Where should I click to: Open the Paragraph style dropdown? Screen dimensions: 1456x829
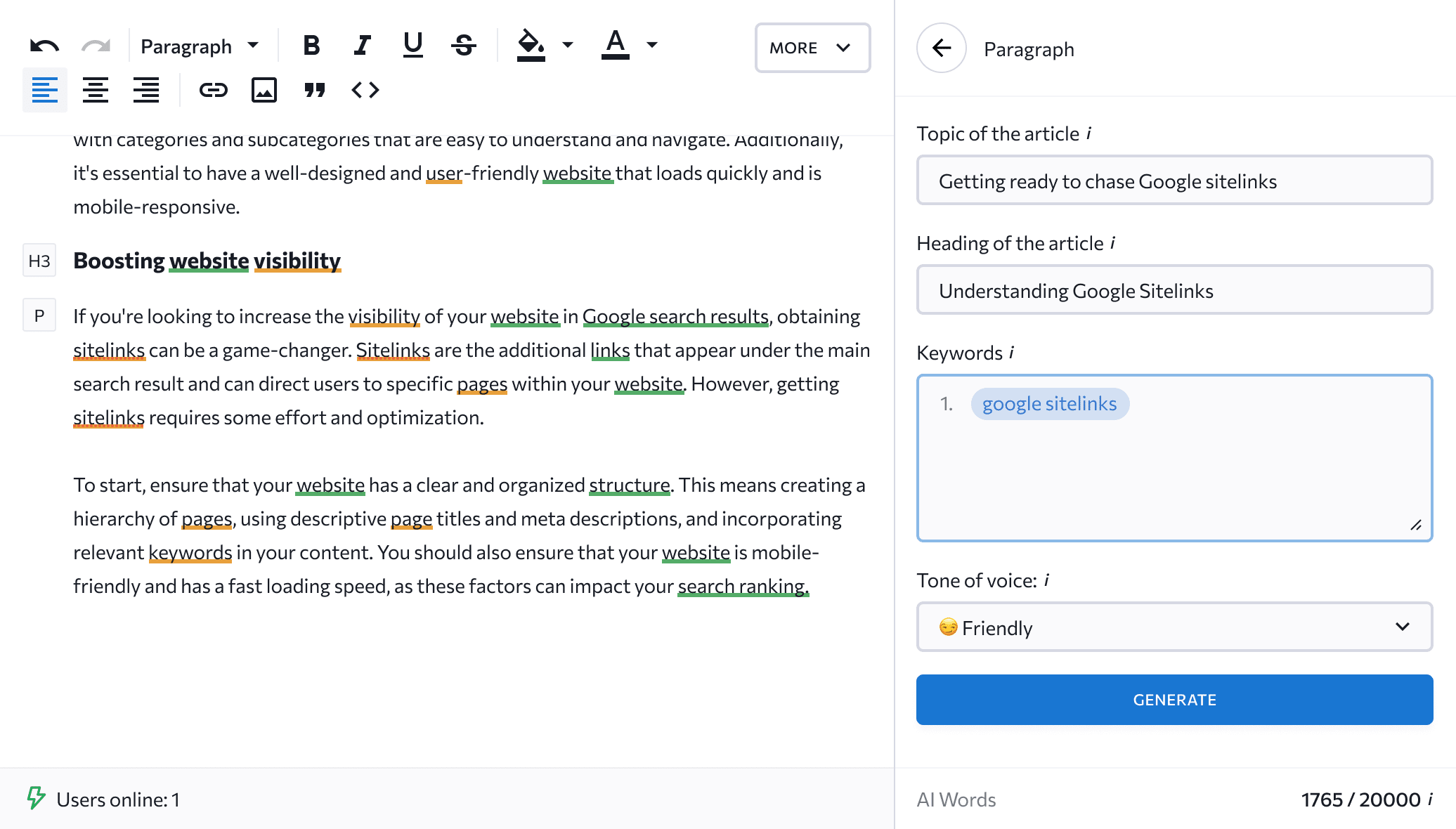200,45
